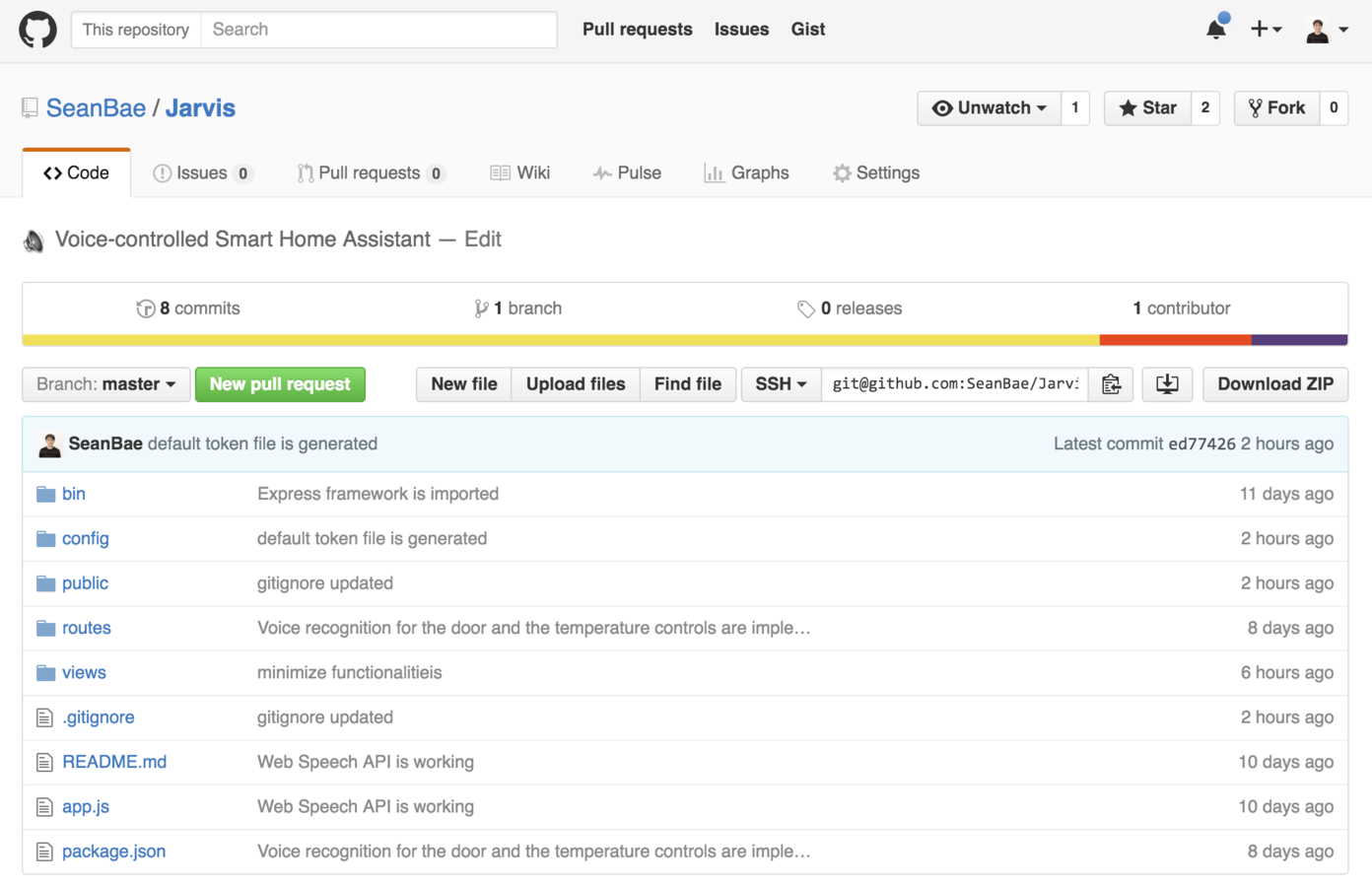Fork the Jarvis repository
1372x887 pixels.
click(x=1276, y=108)
